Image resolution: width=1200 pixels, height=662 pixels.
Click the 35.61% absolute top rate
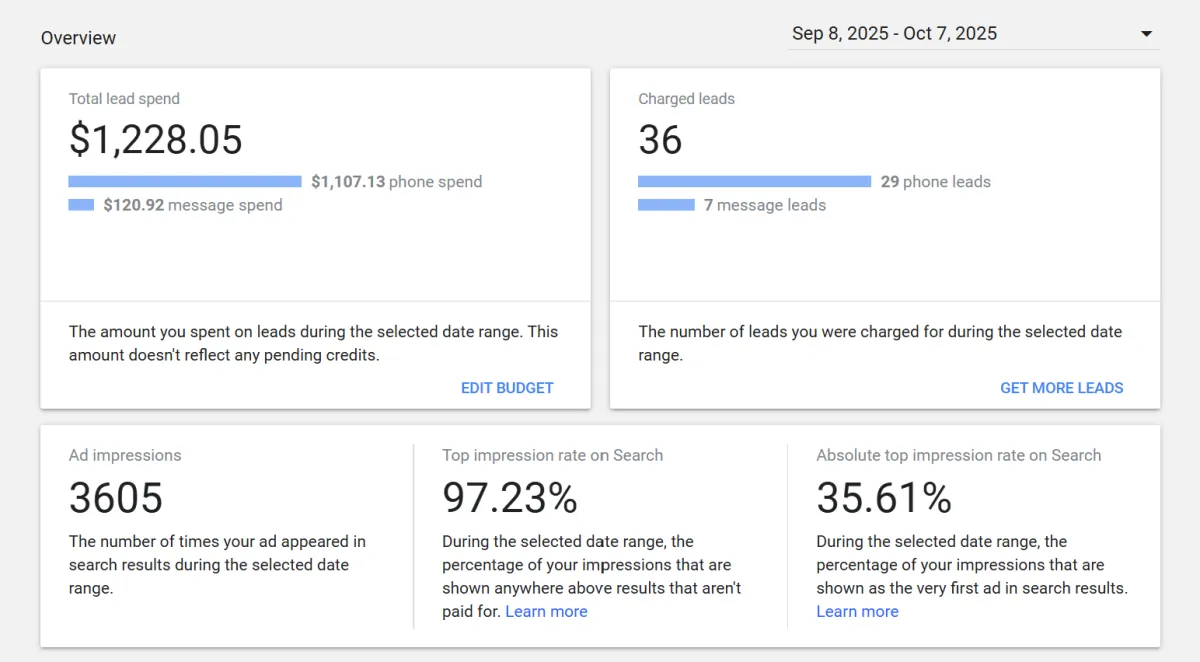click(884, 498)
